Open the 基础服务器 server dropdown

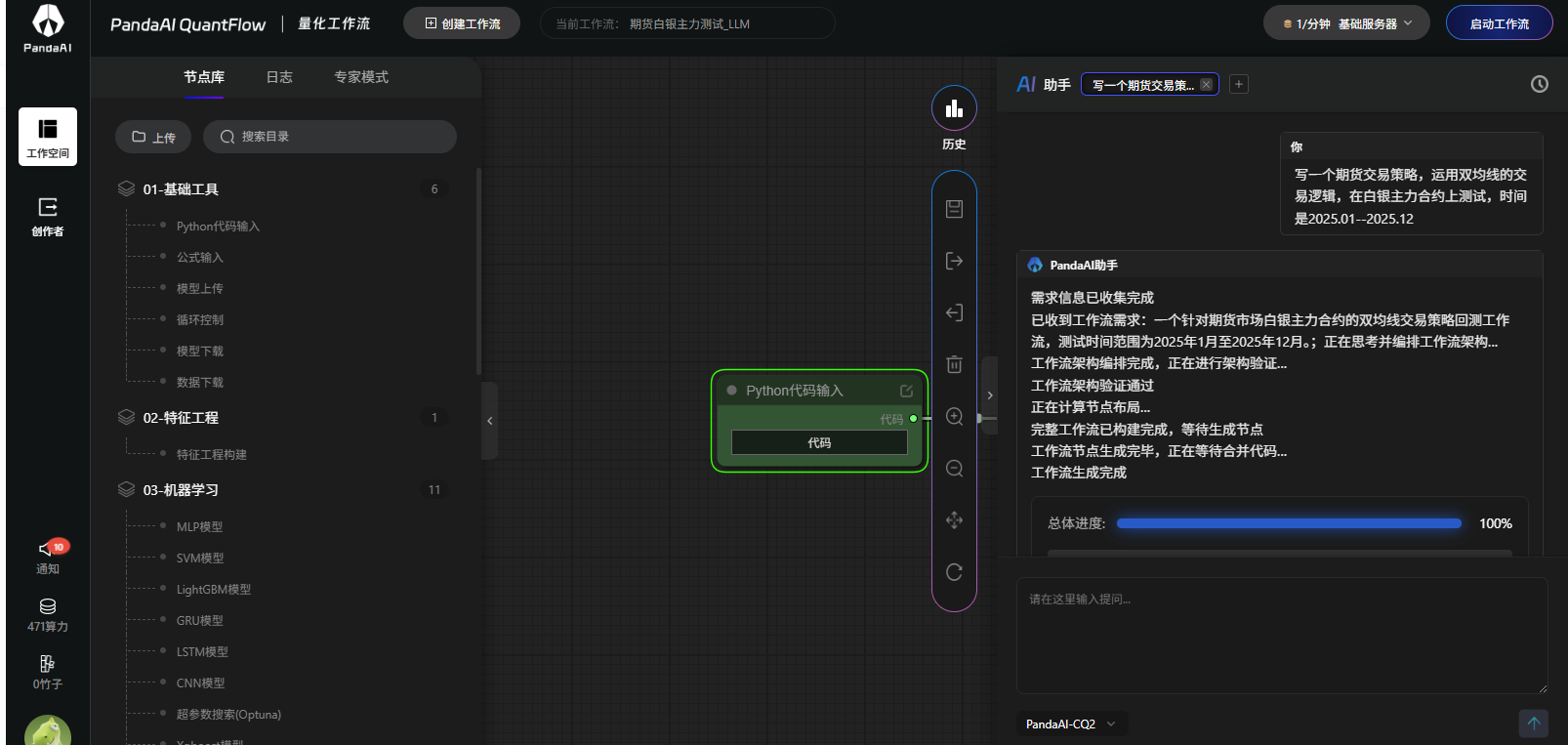point(1346,23)
